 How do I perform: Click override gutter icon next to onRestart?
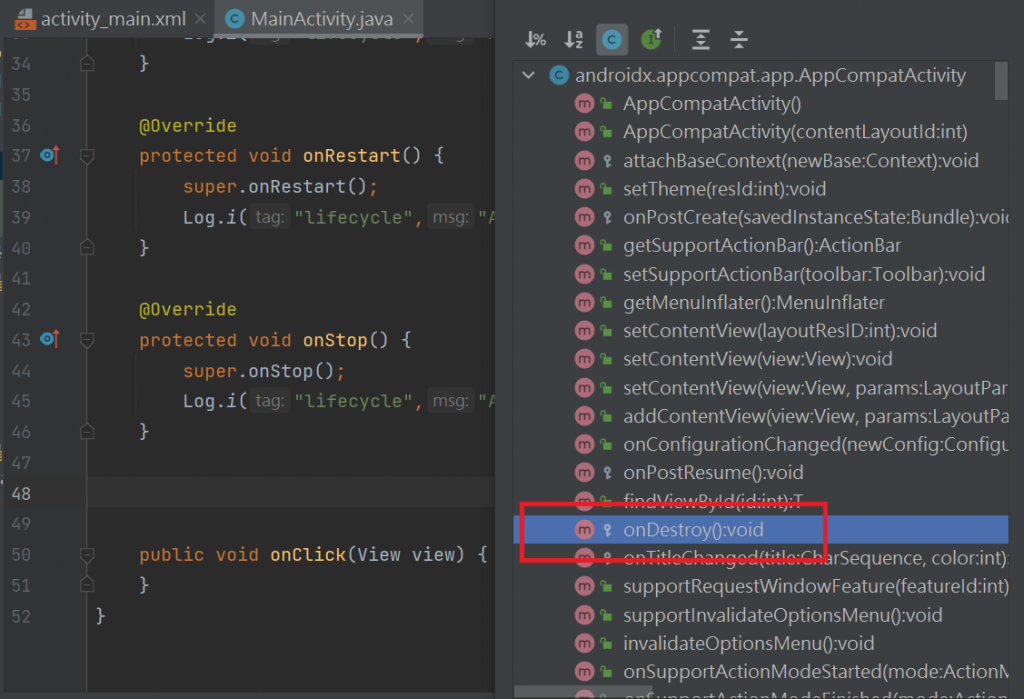tap(50, 155)
